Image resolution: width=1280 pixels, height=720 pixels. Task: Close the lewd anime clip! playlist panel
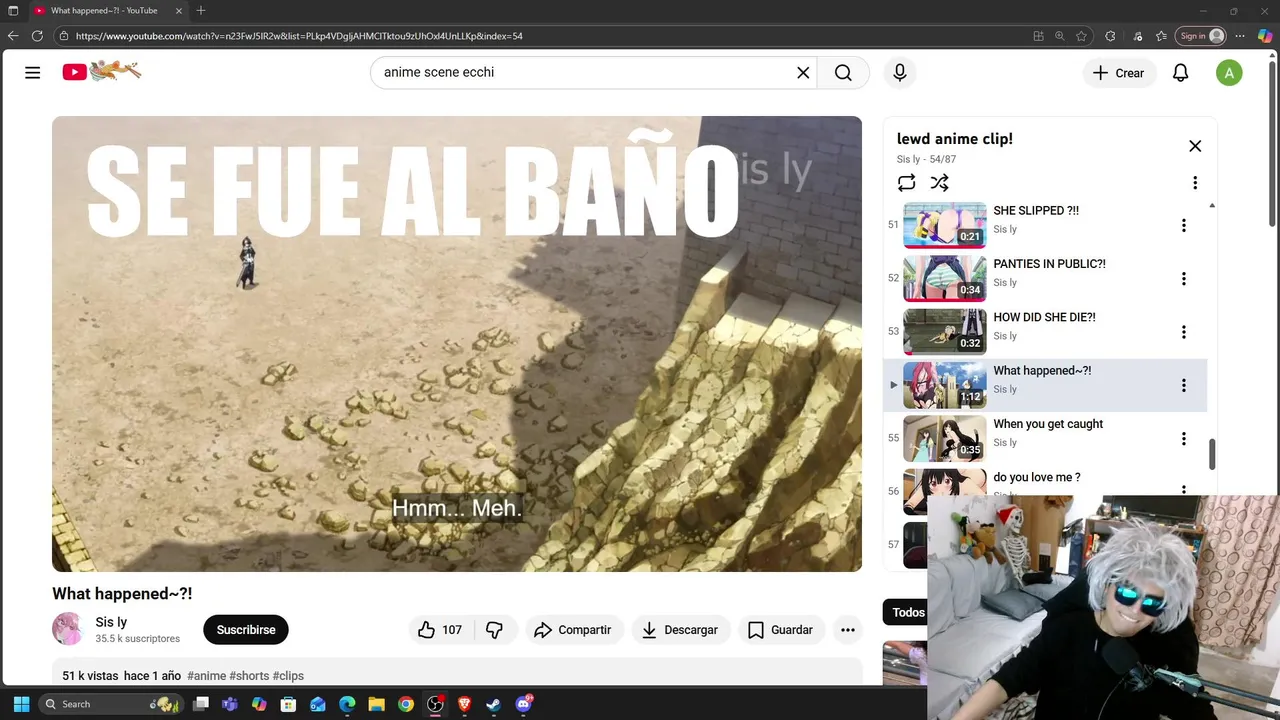point(1195,146)
